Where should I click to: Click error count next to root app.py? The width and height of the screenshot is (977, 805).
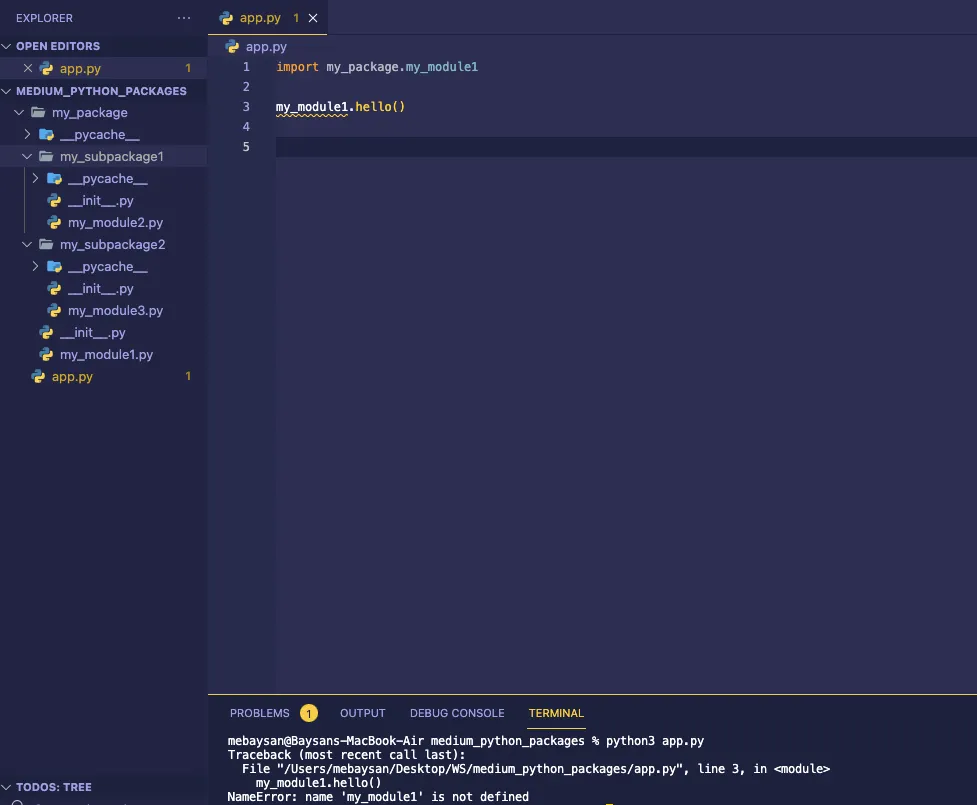[188, 376]
